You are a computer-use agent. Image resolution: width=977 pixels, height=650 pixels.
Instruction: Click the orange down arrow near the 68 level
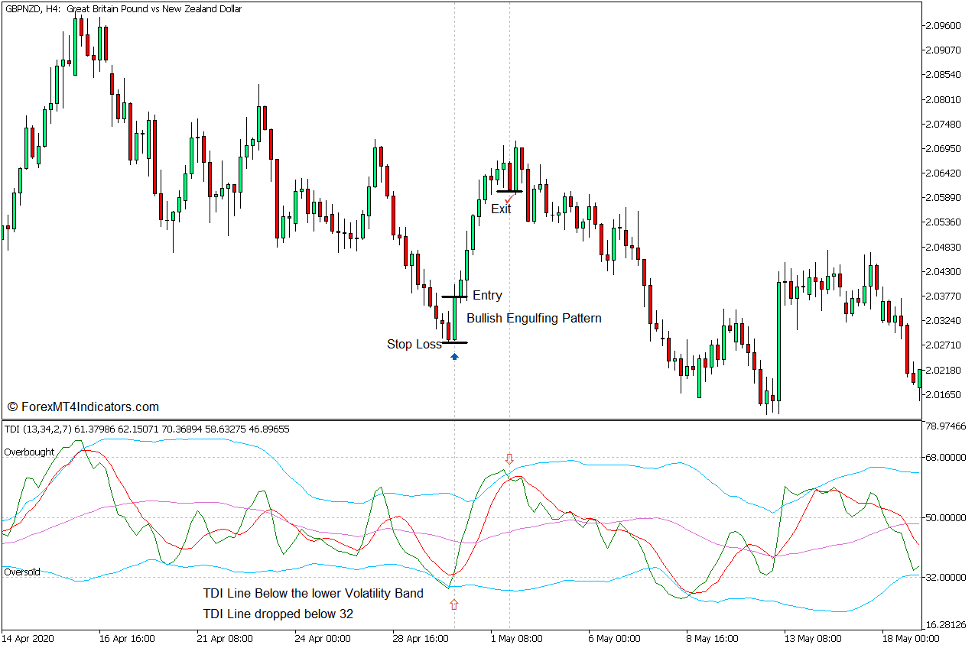click(510, 460)
